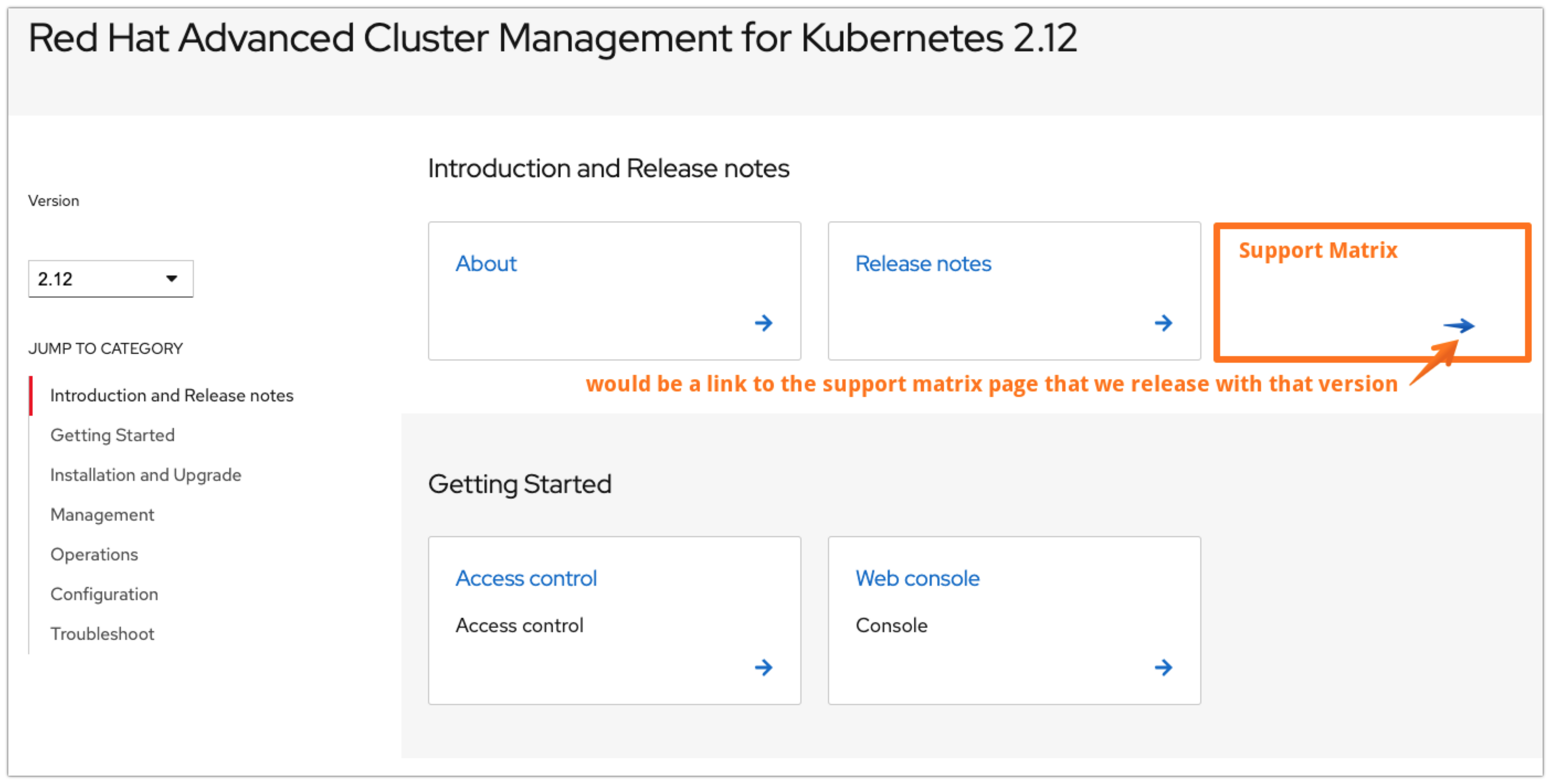This screenshot has height=784, width=1551.
Task: Navigate to the Operations category
Action: [94, 554]
